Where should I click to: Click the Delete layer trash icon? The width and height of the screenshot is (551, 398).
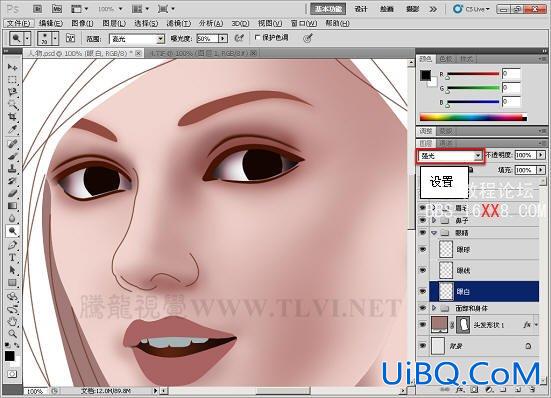click(533, 390)
